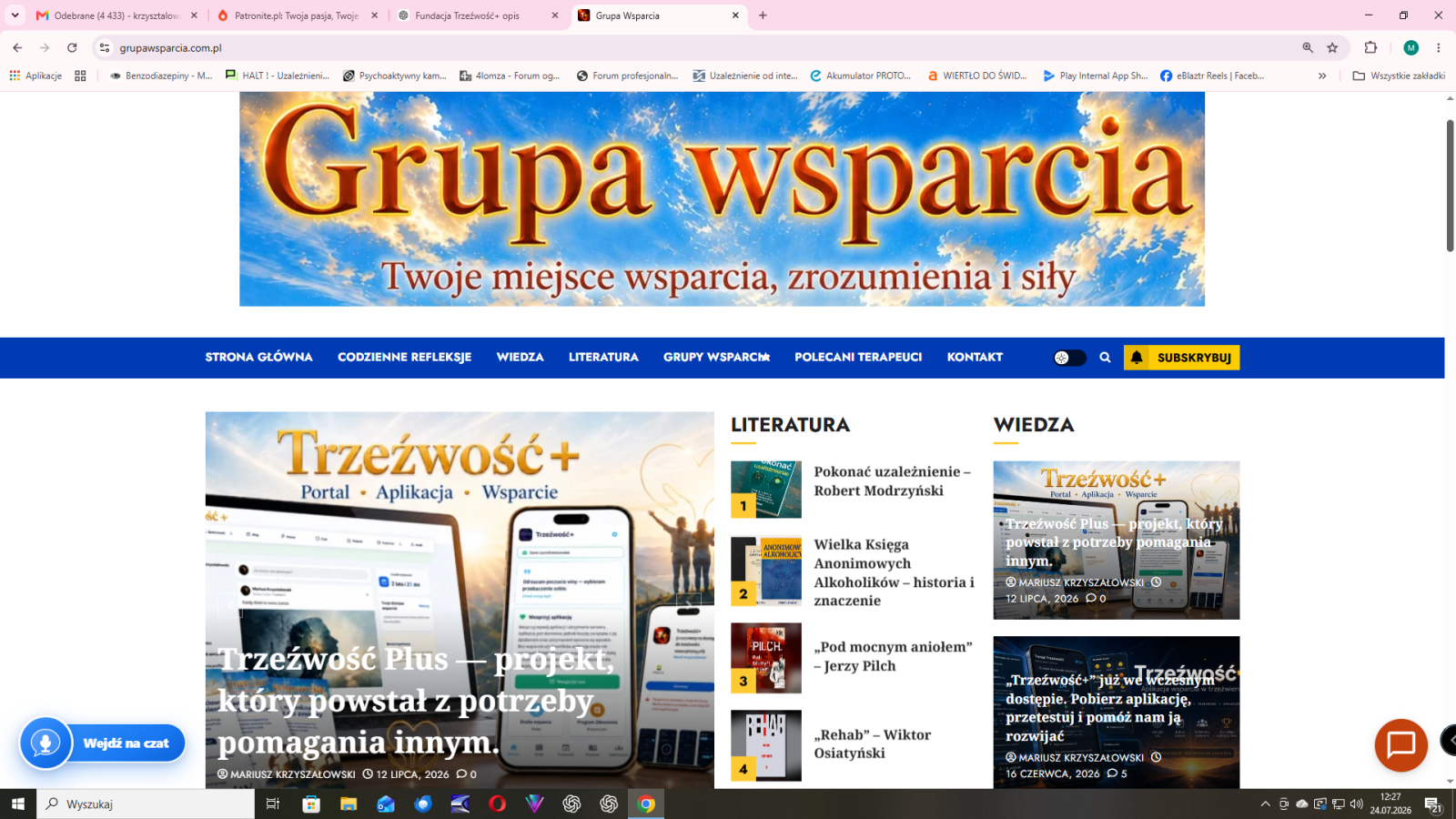This screenshot has width=1456, height=819.
Task: Go back to the previous page
Action: point(17,48)
